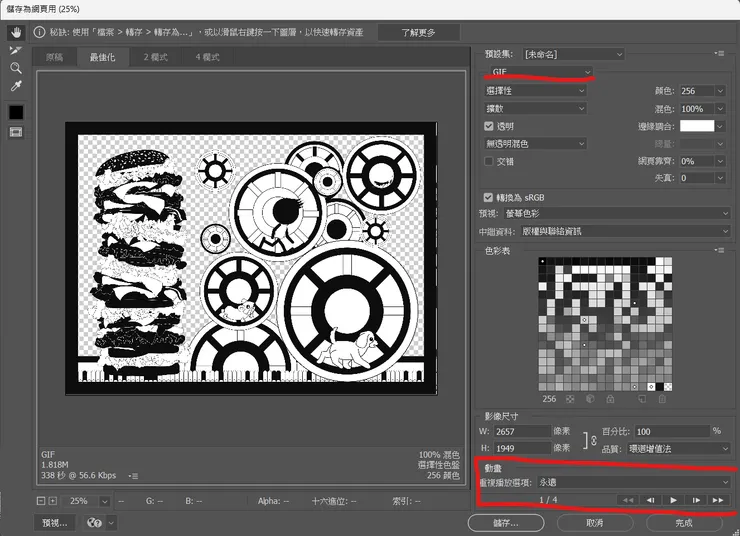
Task: Click the optimized image preview
Action: [251, 259]
